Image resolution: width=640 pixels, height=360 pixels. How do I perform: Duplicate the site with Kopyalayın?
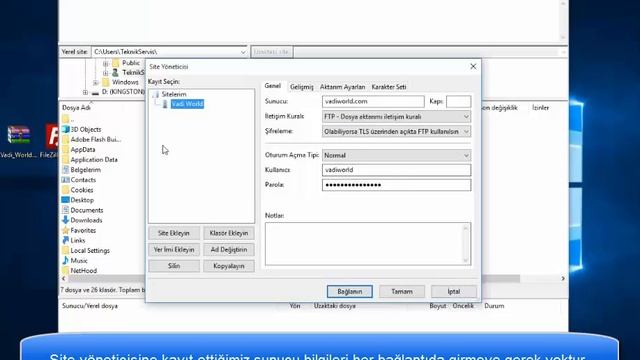click(x=229, y=266)
